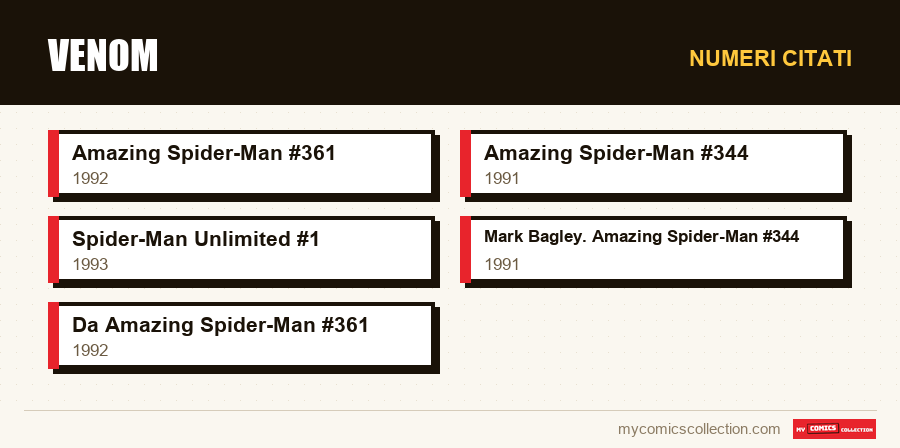Click the red bar on Spider-Man Unlimited #1 card

(53, 250)
